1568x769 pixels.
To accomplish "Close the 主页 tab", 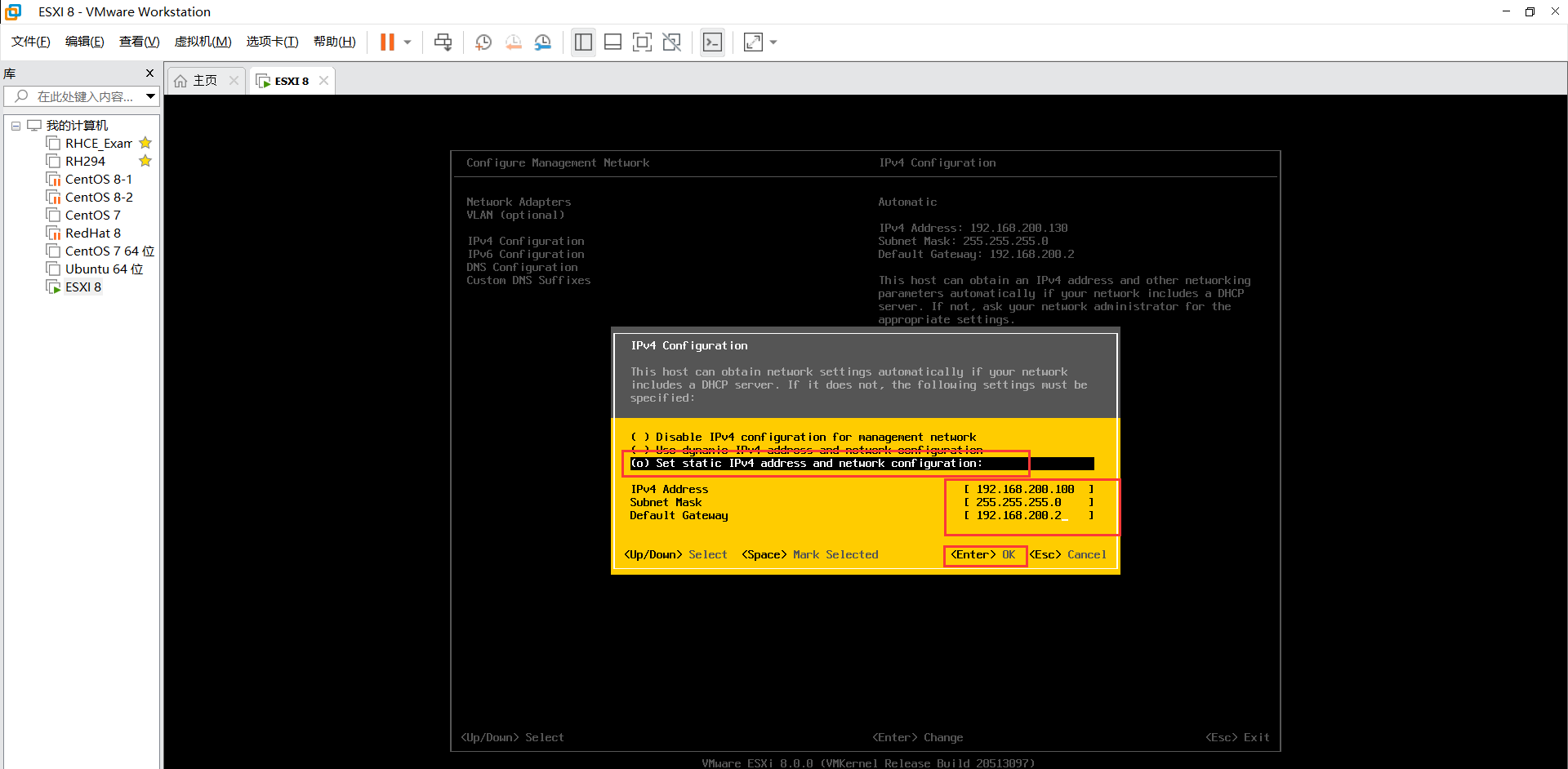I will coord(234,80).
